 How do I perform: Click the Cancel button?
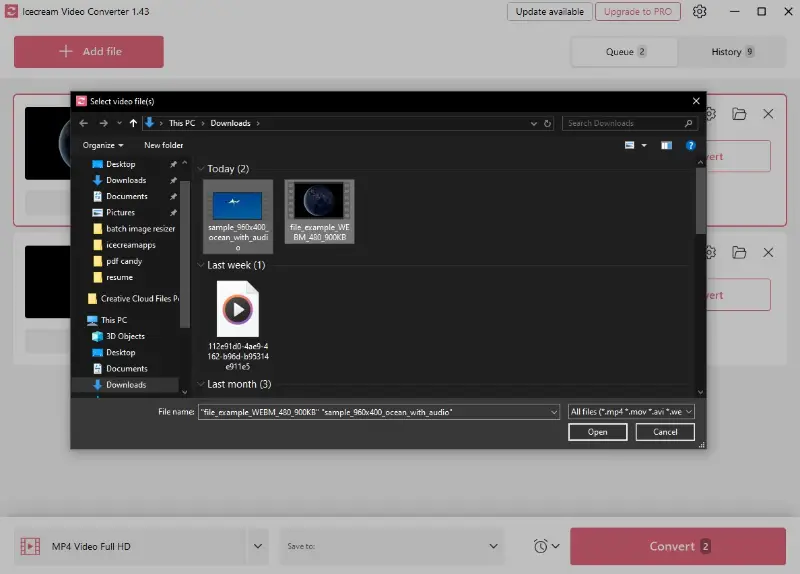click(x=665, y=432)
